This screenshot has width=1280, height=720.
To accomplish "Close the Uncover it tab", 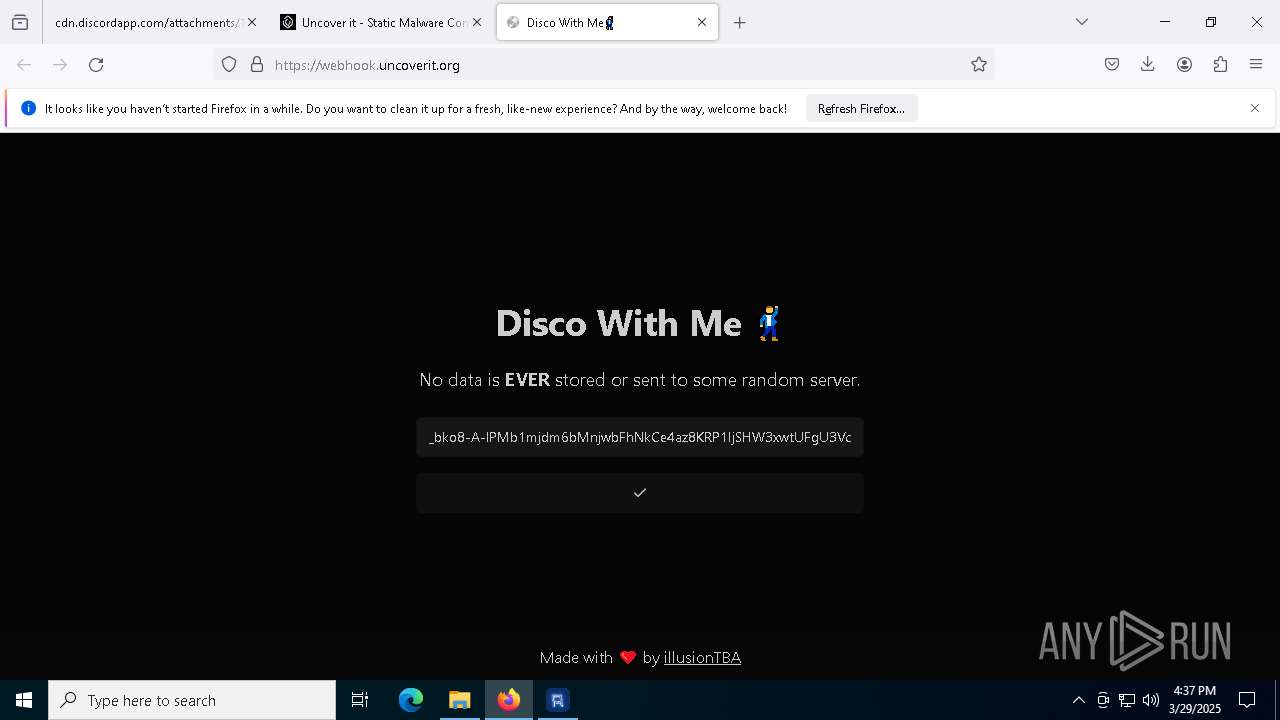I will click(x=476, y=22).
